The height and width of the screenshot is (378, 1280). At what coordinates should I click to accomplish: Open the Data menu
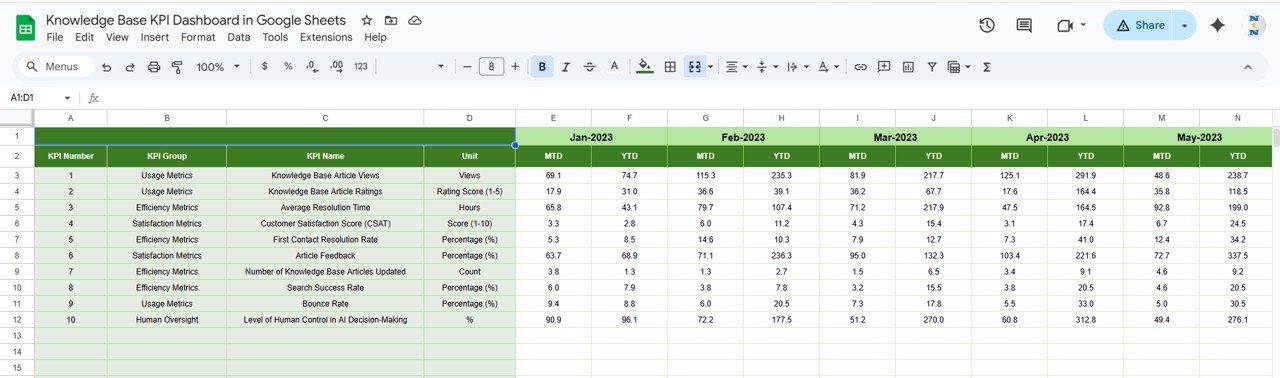[x=239, y=37]
